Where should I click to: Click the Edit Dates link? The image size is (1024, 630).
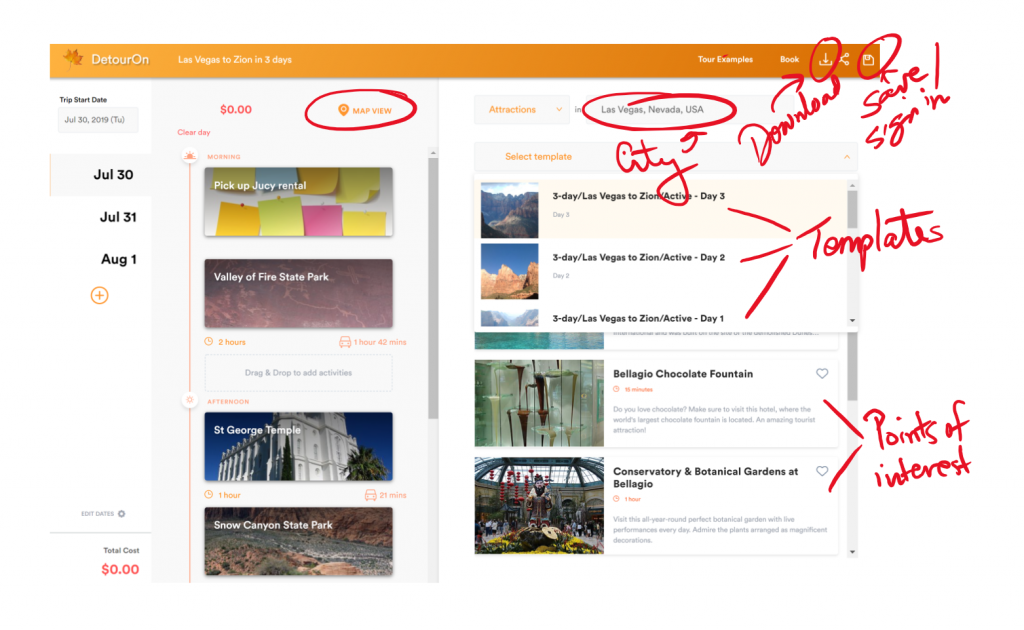coord(97,514)
